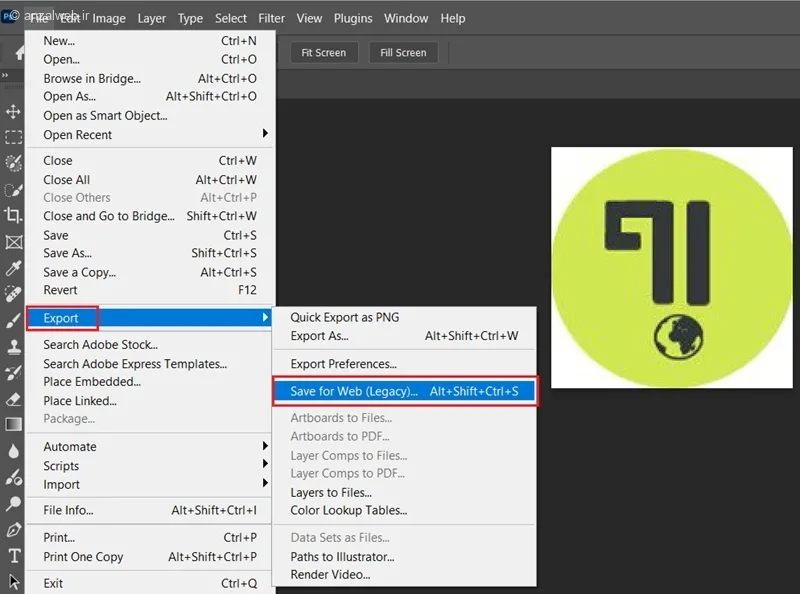Choose New from File menu
800x594 pixels.
click(149, 41)
